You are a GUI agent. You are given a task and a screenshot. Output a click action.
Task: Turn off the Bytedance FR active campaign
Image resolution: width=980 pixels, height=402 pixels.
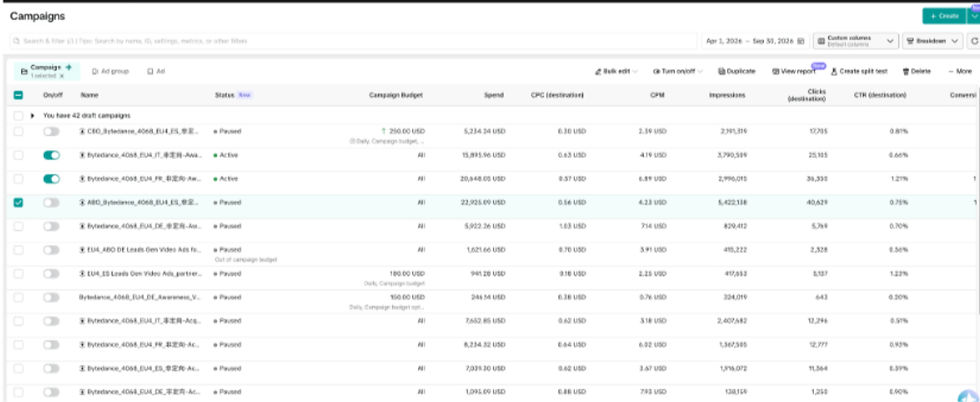click(51, 179)
